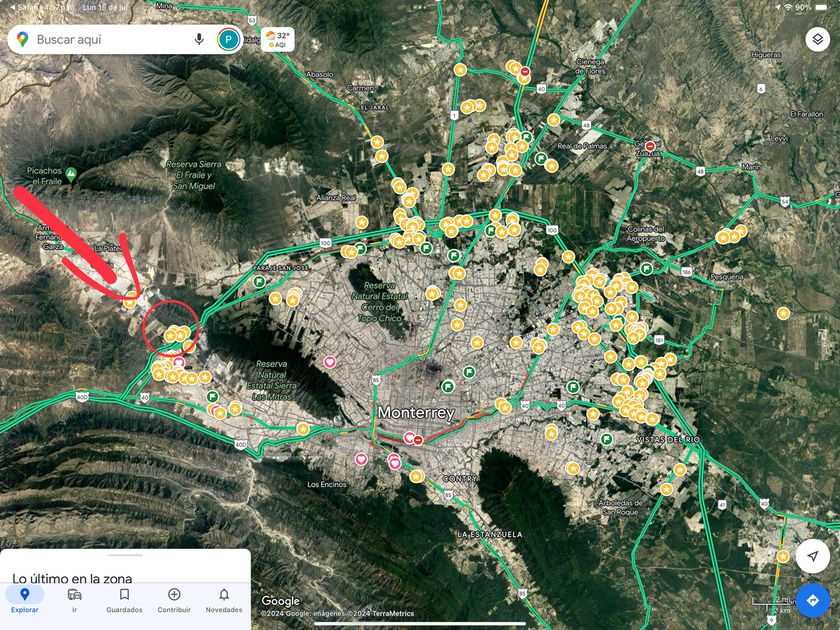Center map on my location arrow
The image size is (840, 630).
click(x=813, y=556)
